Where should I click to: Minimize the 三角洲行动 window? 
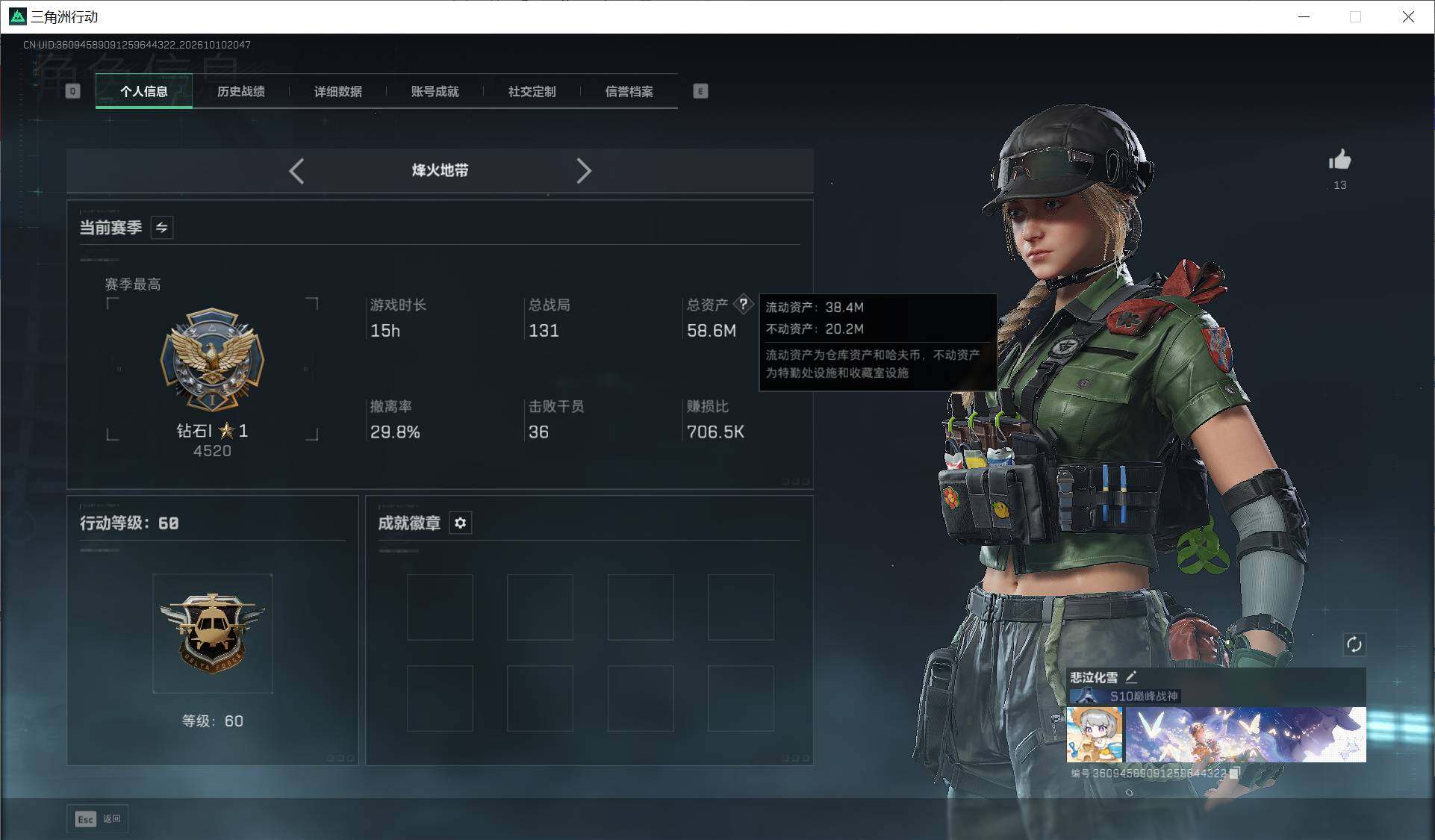click(1304, 16)
